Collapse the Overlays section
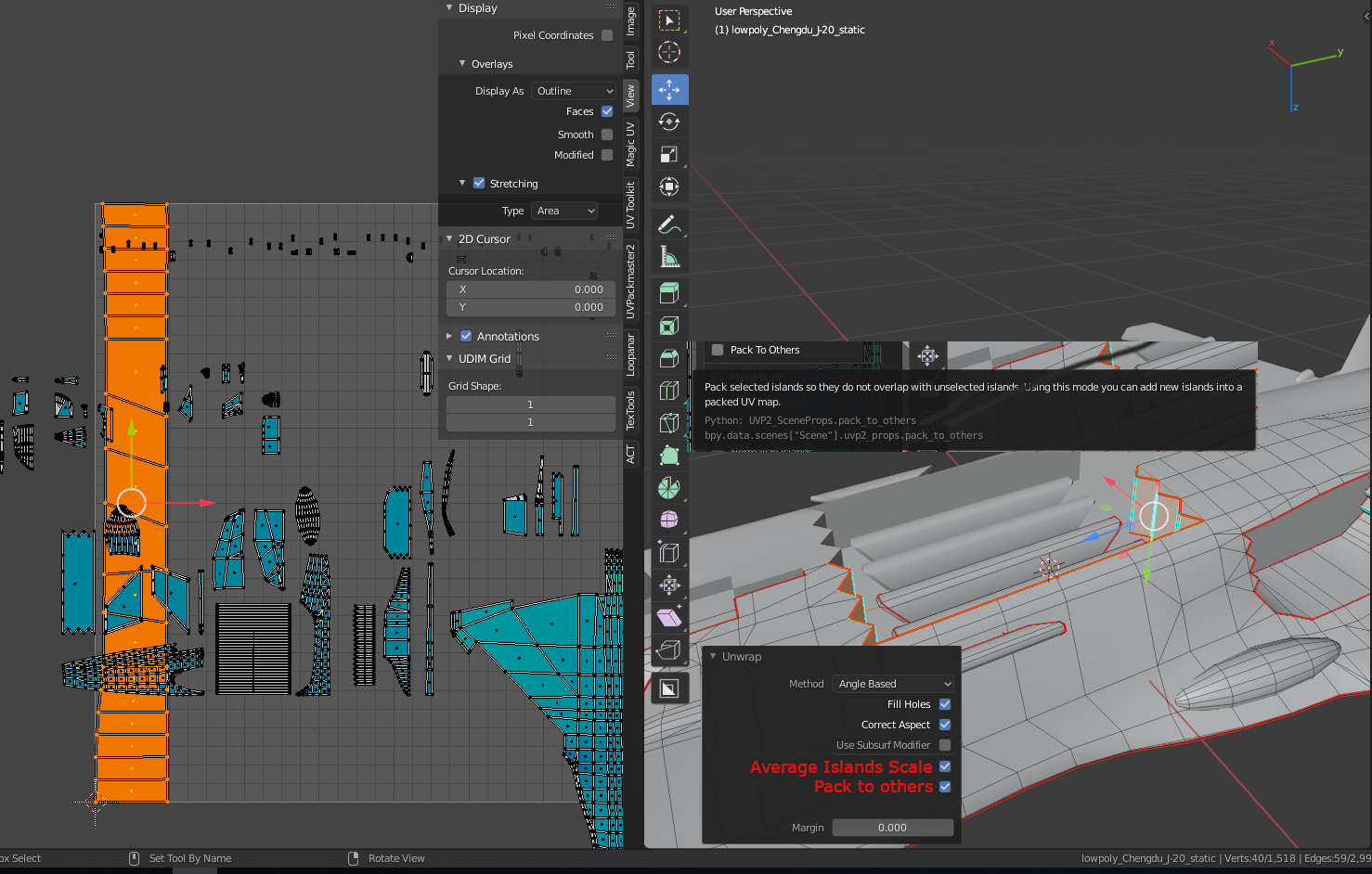This screenshot has height=874, width=1372. click(462, 63)
